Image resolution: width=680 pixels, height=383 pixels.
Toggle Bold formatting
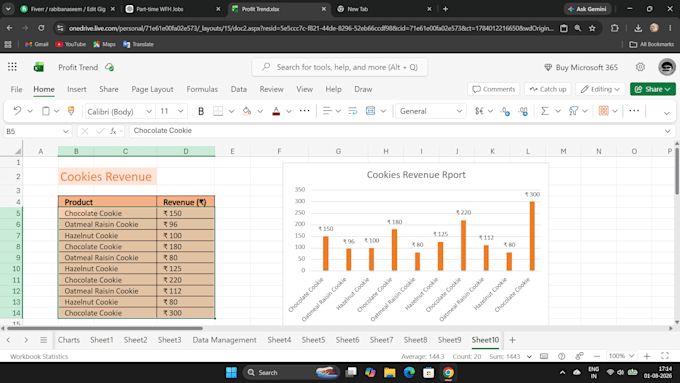(201, 111)
